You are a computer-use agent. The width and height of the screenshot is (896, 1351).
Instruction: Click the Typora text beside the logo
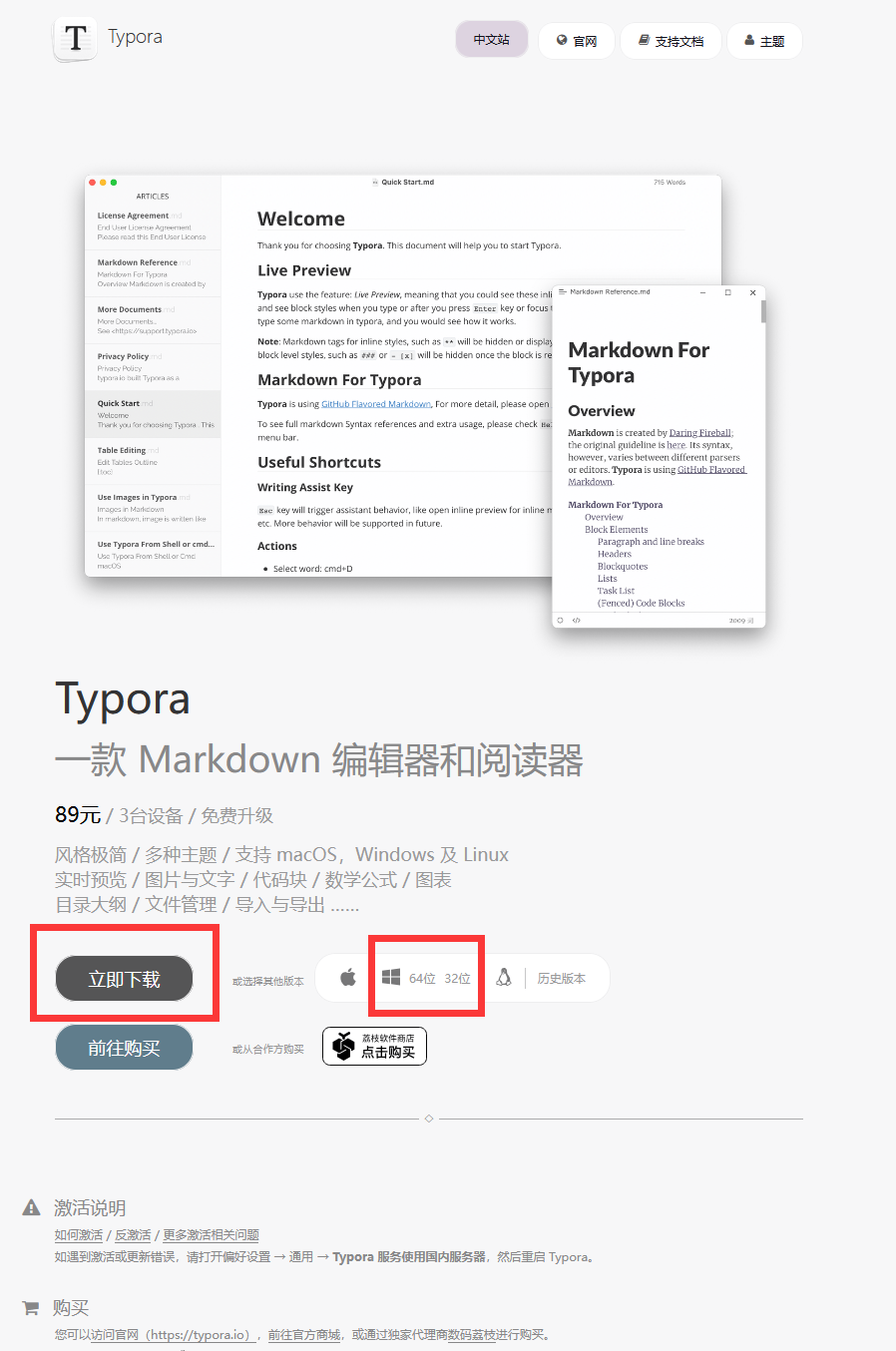pos(135,37)
